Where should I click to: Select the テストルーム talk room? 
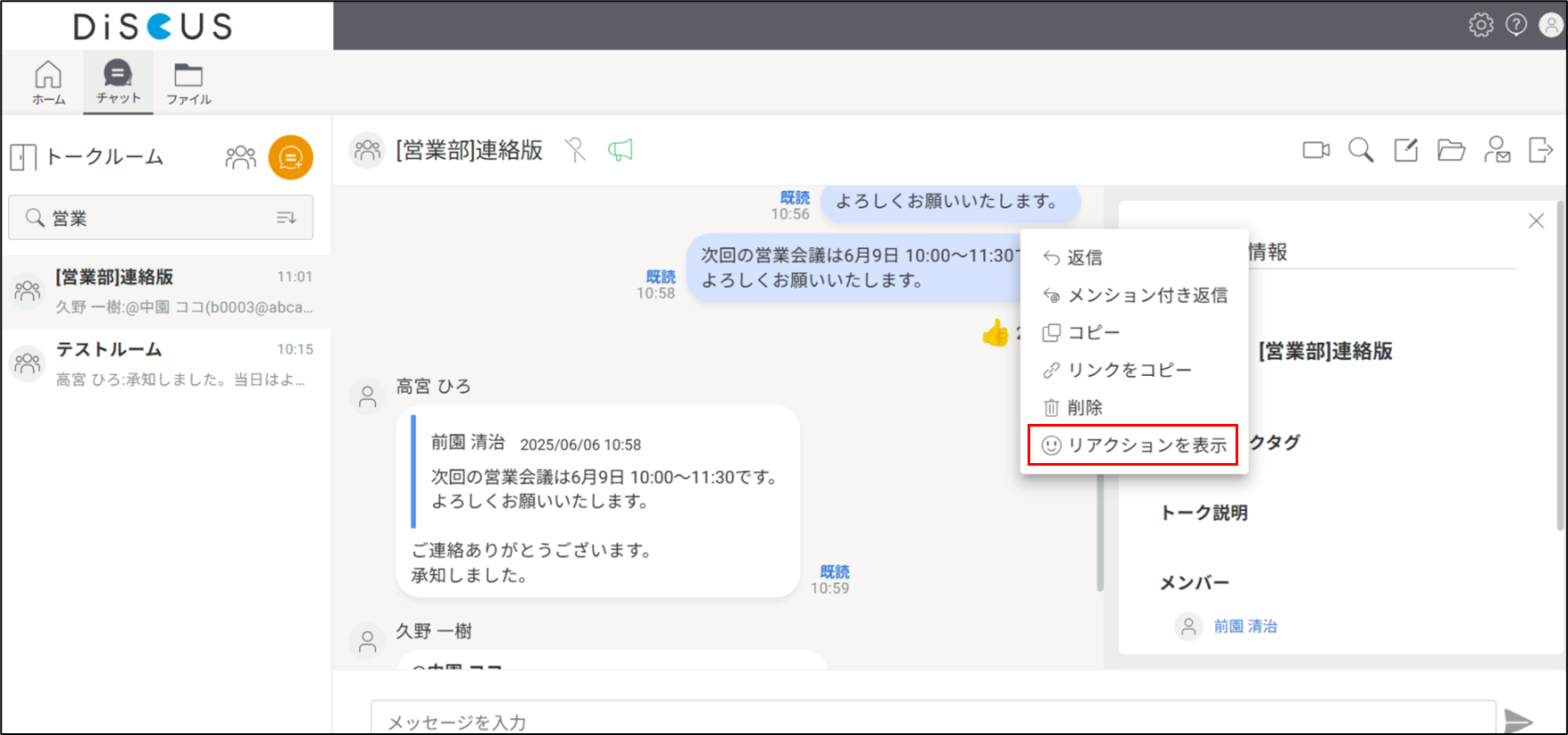[x=165, y=364]
